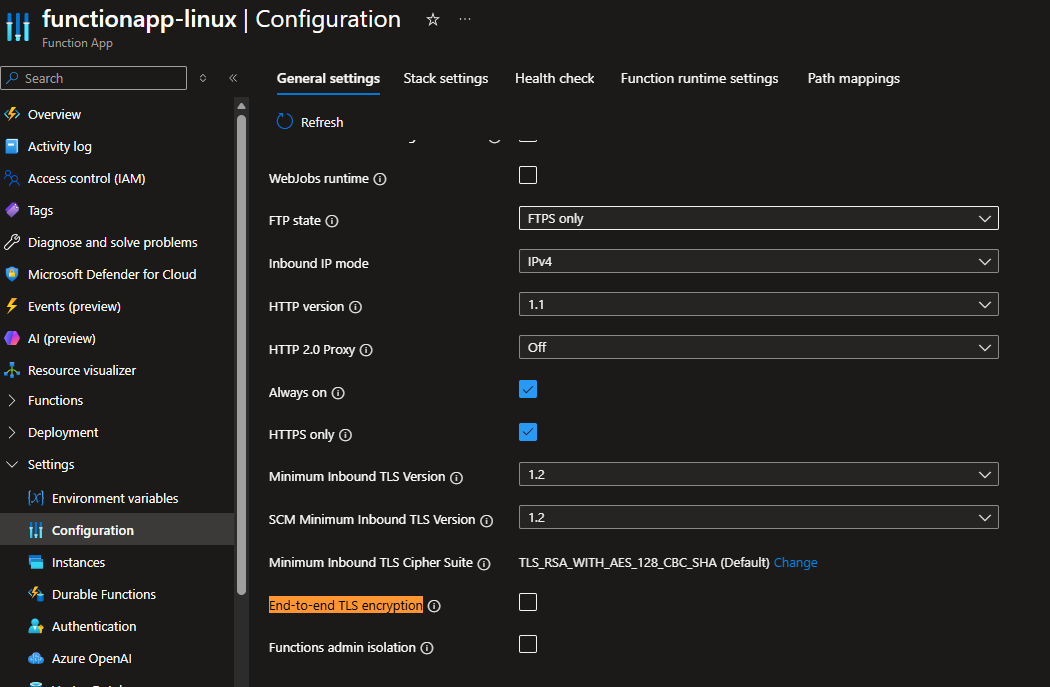Click the Authentication person icon
Viewport: 1050px width, 687px height.
tap(36, 626)
